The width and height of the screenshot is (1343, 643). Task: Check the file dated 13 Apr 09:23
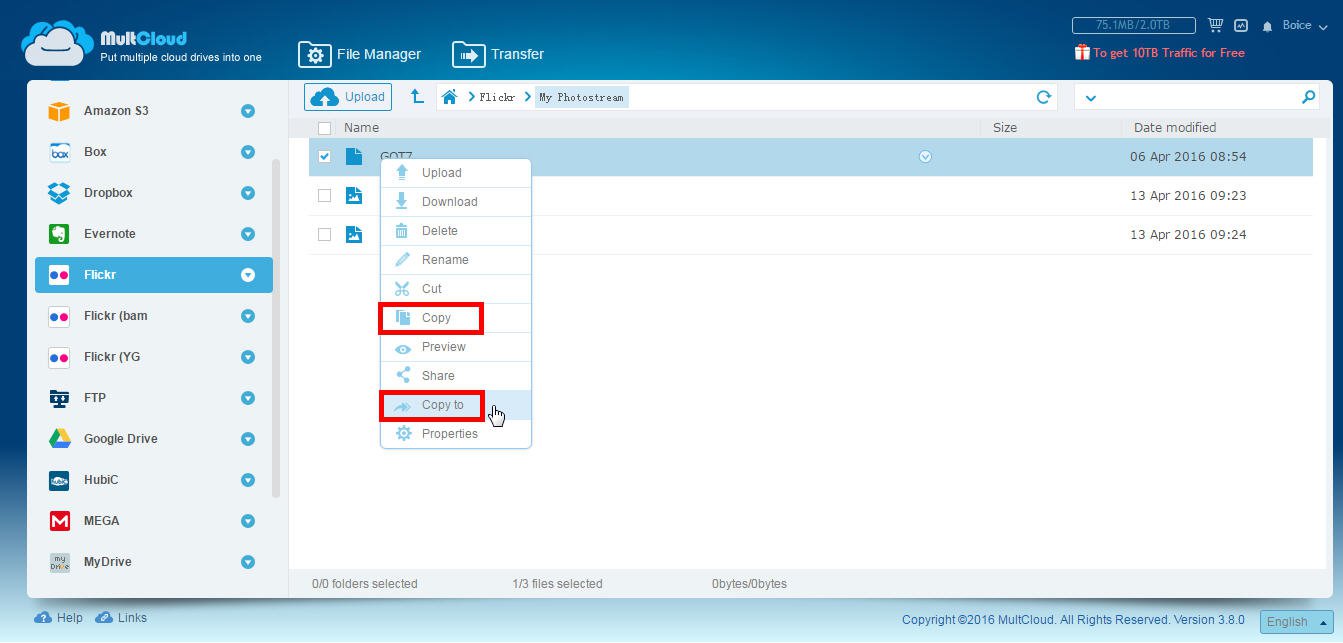pos(324,195)
